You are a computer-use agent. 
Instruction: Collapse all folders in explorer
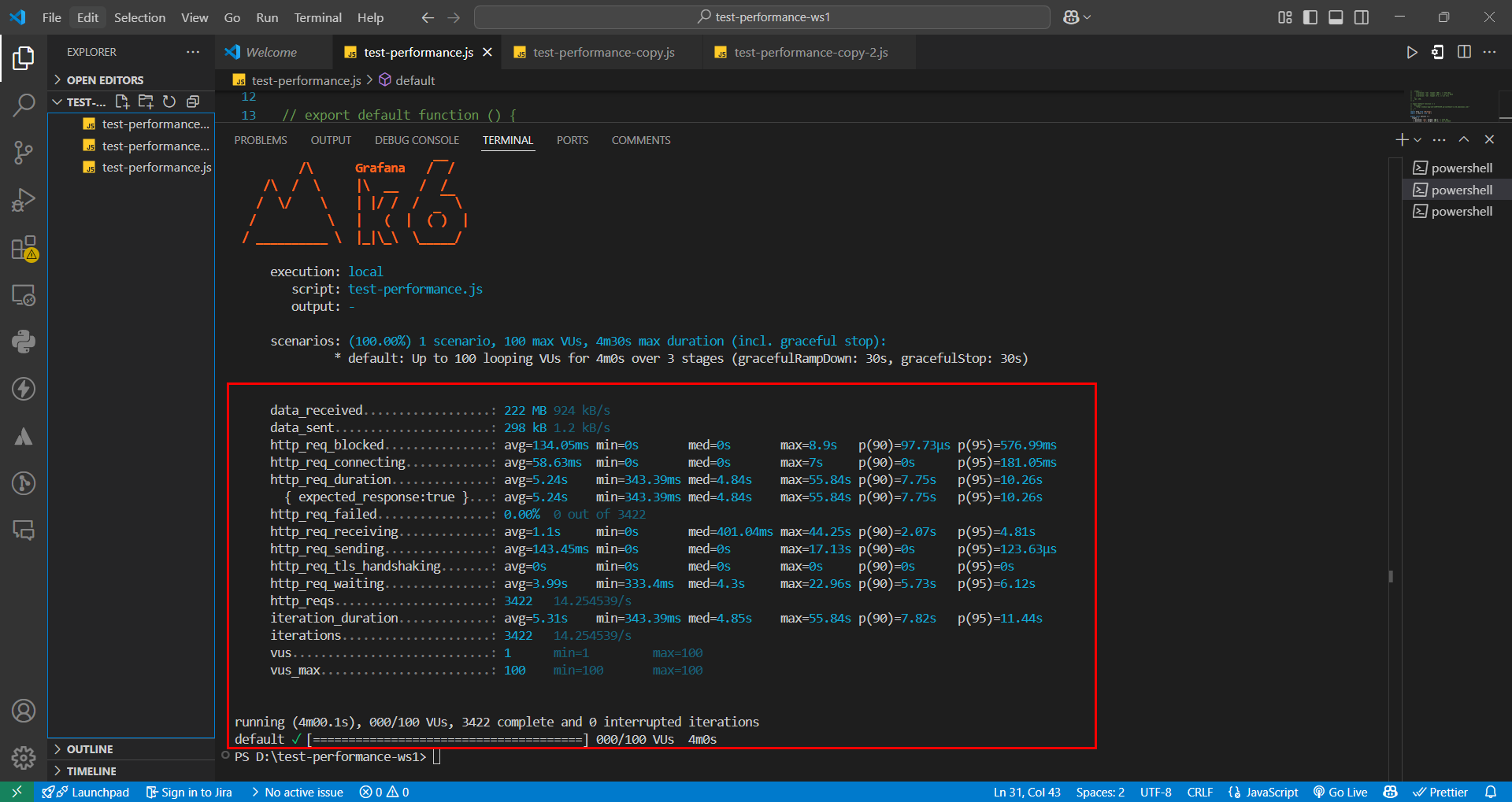(x=193, y=102)
